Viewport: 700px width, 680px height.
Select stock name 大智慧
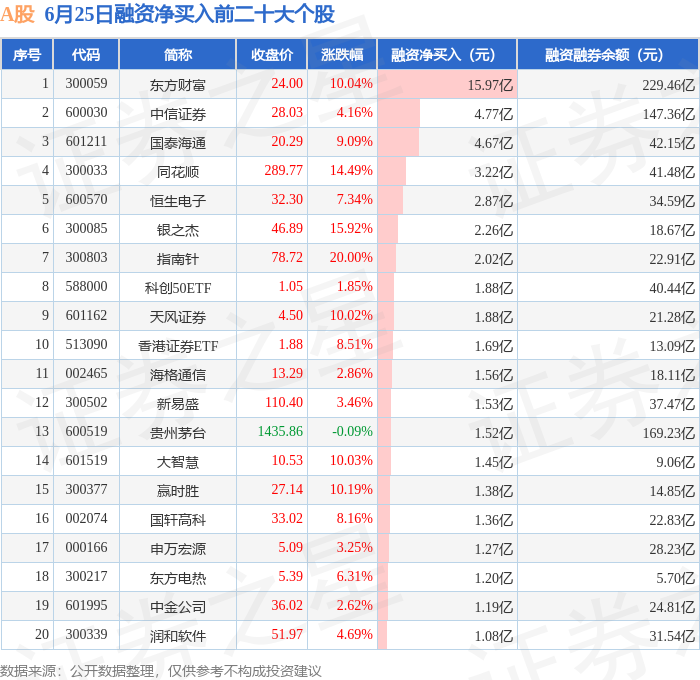pyautogui.click(x=178, y=462)
